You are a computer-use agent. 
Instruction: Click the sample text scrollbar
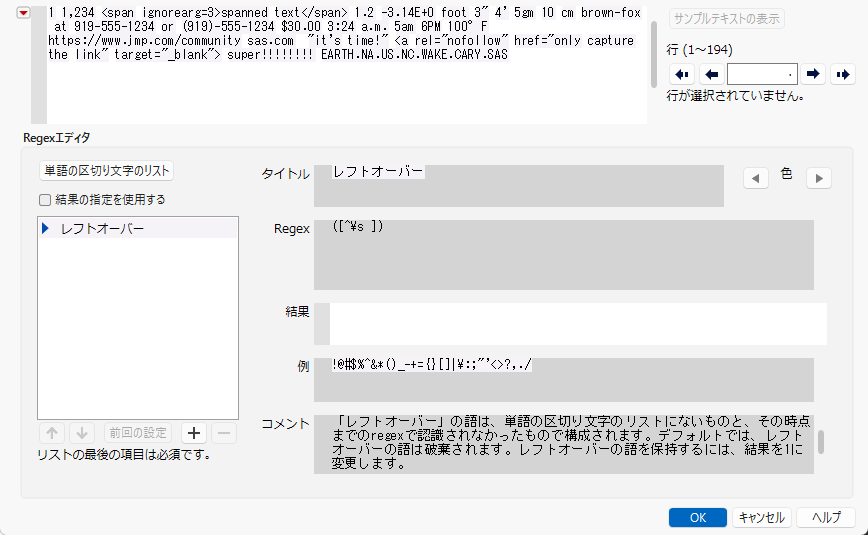[654, 54]
